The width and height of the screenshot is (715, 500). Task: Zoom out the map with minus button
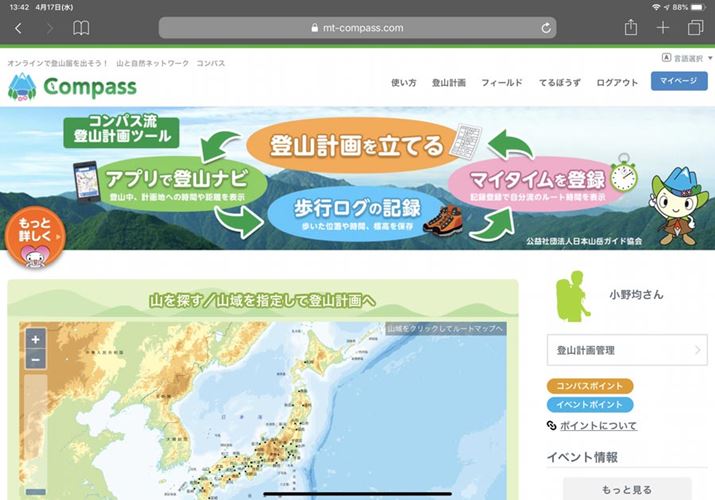click(x=36, y=360)
